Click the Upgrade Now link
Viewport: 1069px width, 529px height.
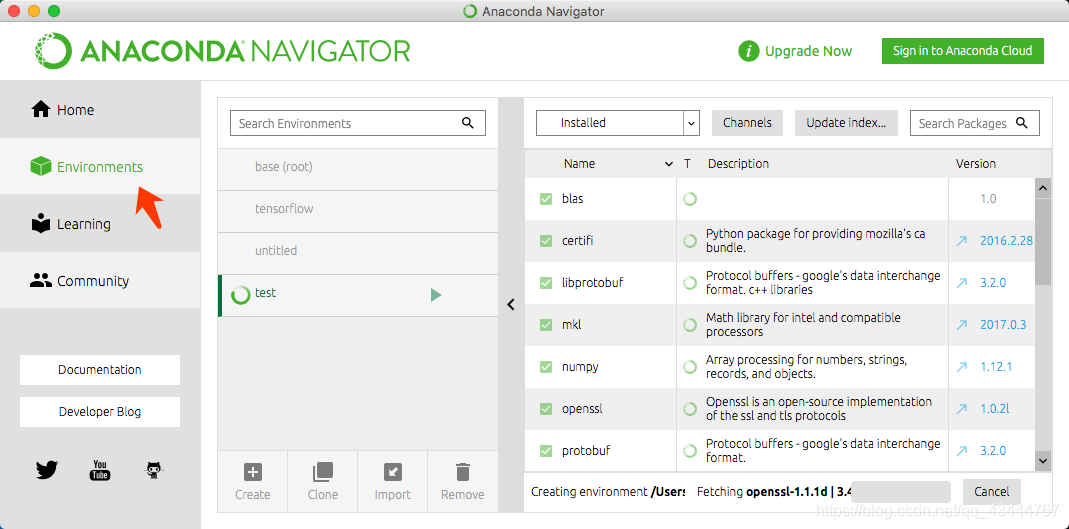(809, 51)
